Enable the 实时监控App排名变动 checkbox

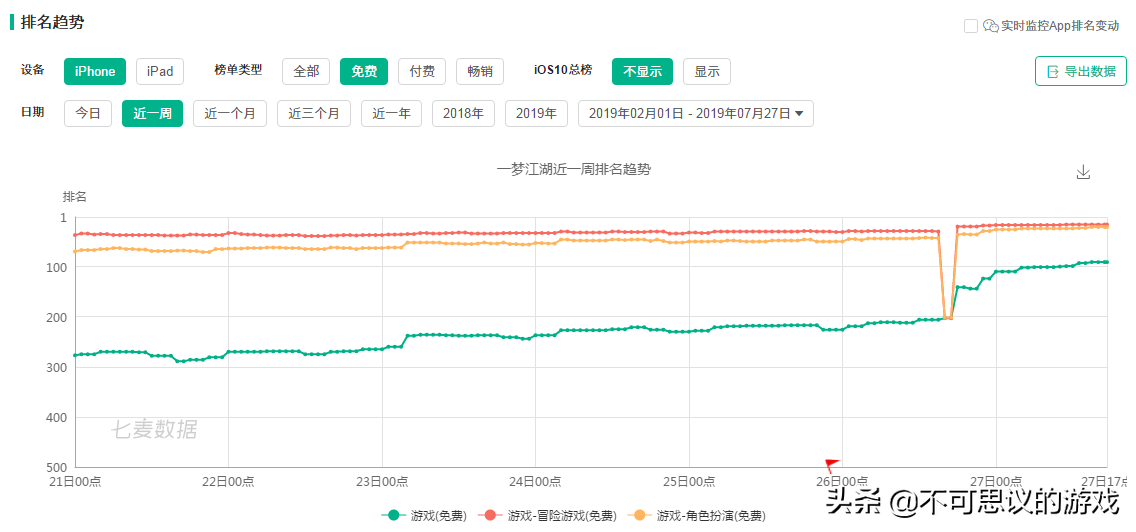click(970, 26)
